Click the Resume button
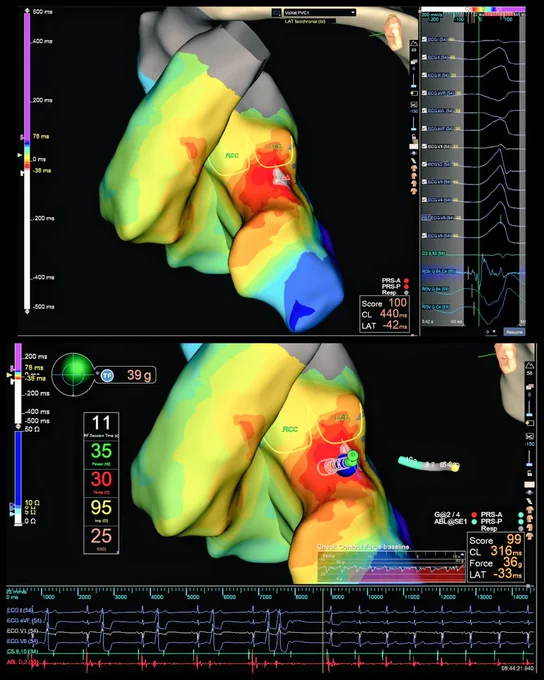 514,332
